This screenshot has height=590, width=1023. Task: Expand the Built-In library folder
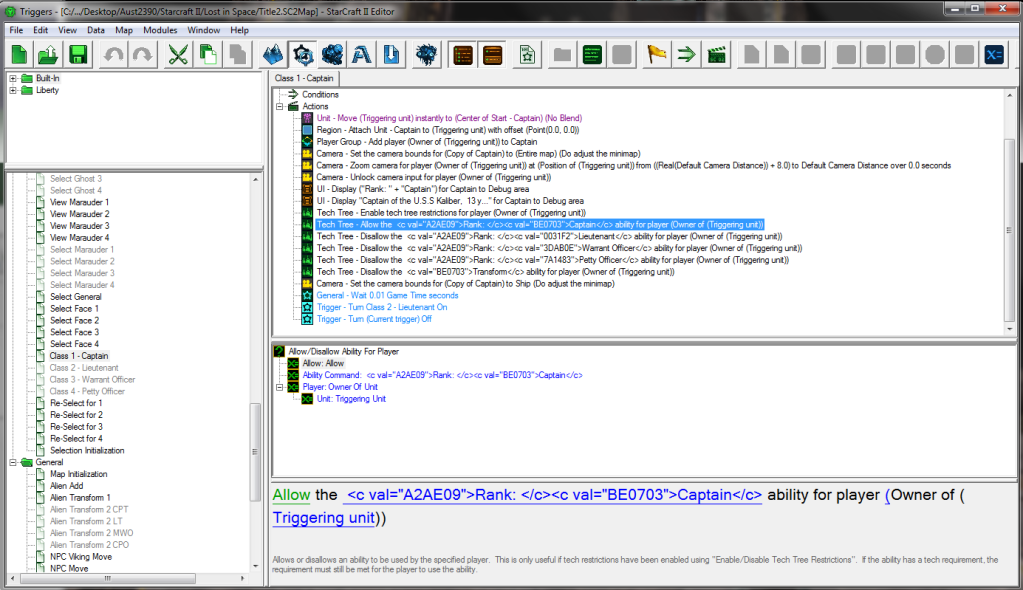12,78
